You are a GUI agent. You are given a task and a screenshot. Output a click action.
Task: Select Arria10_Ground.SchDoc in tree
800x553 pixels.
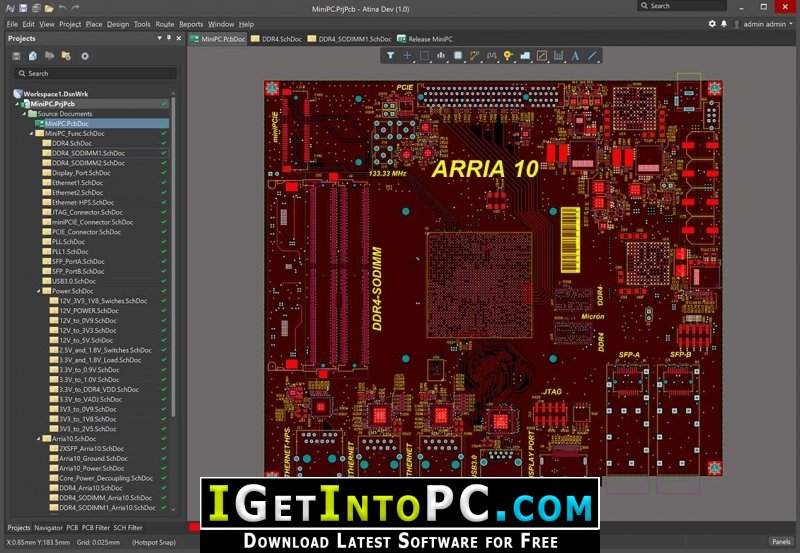pyautogui.click(x=93, y=458)
